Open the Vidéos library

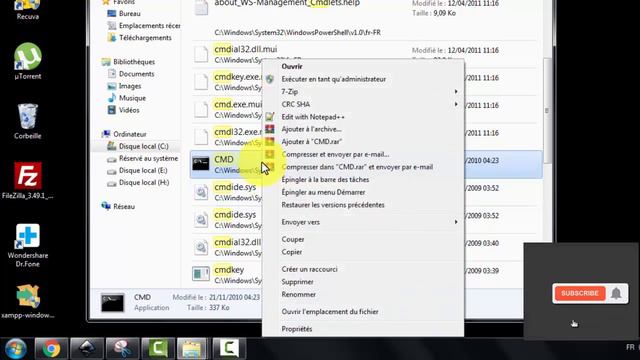(x=129, y=110)
